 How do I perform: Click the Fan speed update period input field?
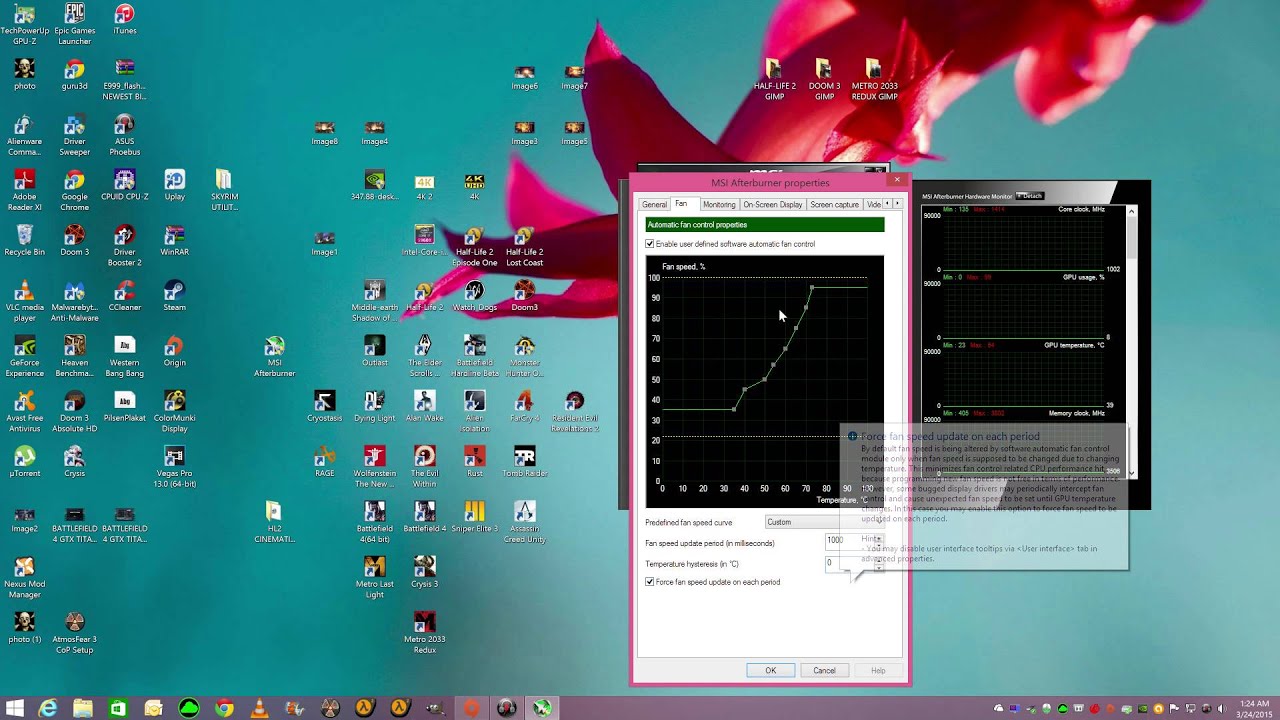[x=848, y=540]
